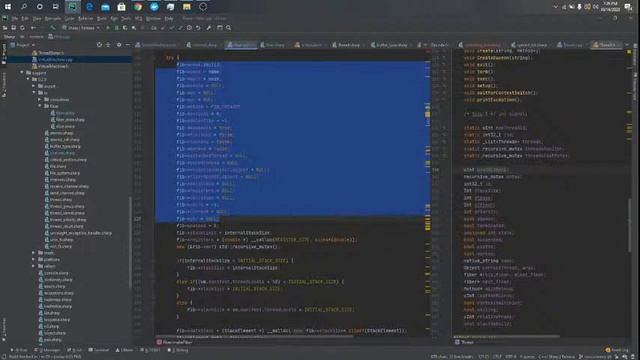Click the layout window icon beside wrench
The height and width of the screenshot is (360, 640).
[x=220, y=28]
